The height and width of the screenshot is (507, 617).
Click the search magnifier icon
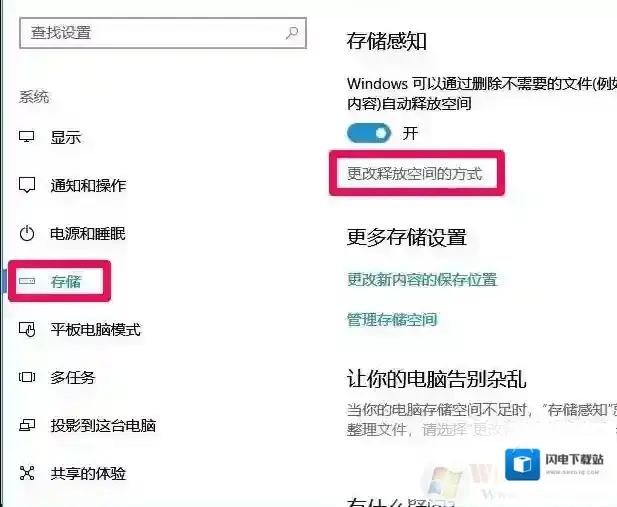click(292, 33)
